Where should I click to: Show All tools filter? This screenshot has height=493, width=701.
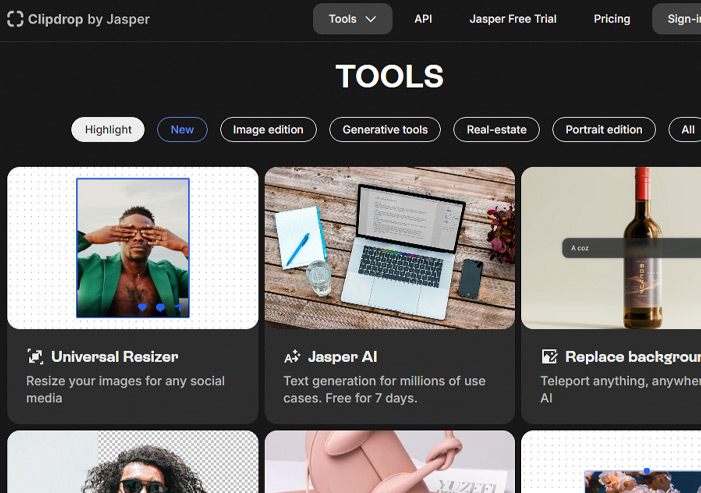pyautogui.click(x=685, y=130)
